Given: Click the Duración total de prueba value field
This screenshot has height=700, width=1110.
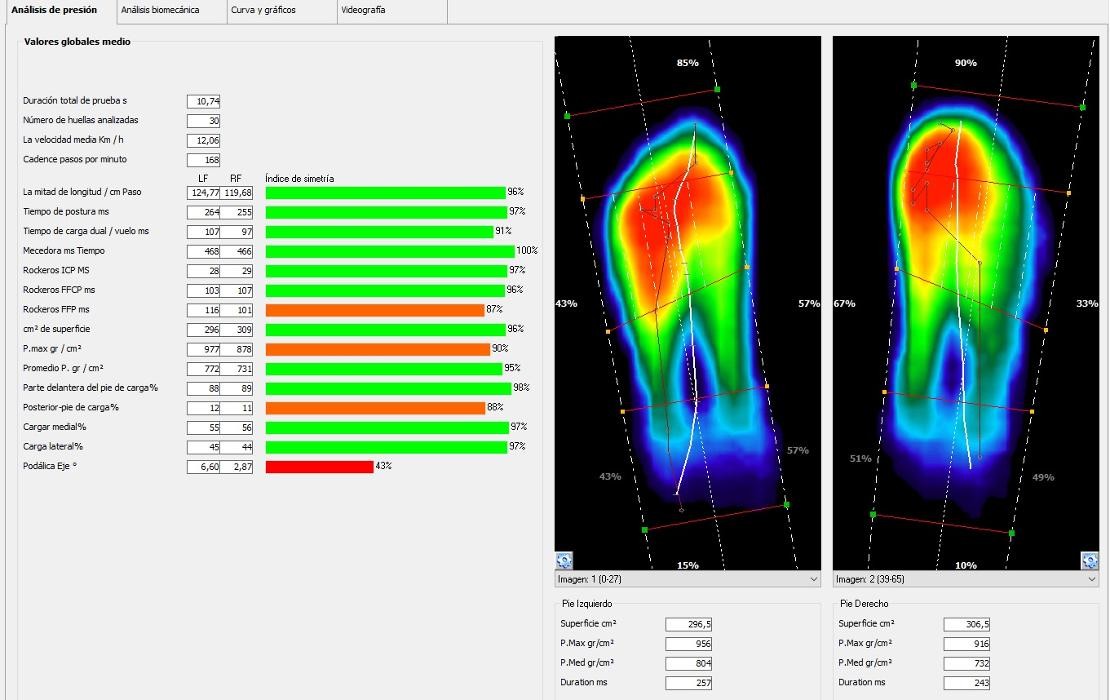Looking at the screenshot, I should click(204, 101).
